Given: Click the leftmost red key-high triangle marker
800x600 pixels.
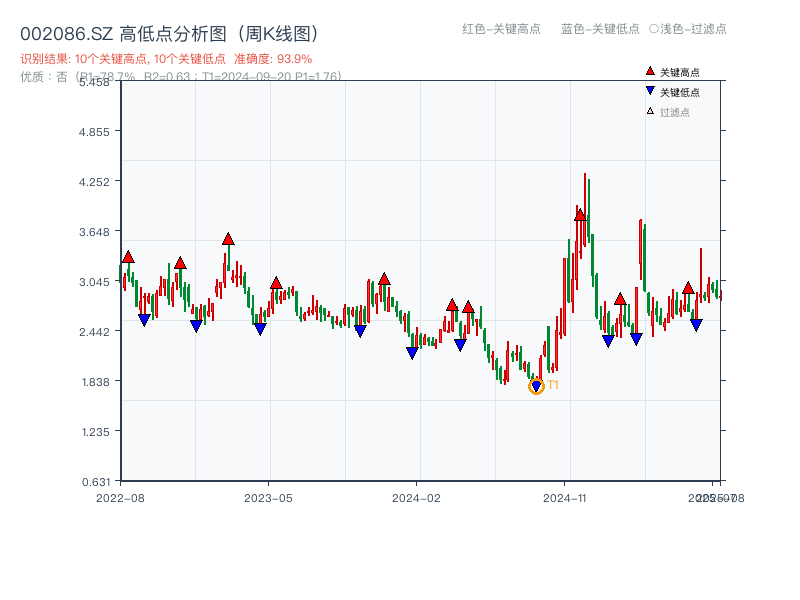Looking at the screenshot, I should coord(127,256).
